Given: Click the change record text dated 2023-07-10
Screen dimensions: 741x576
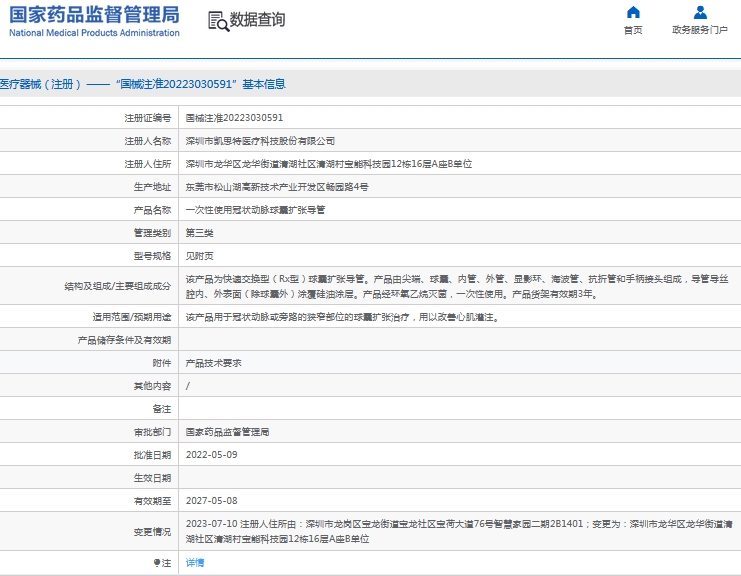Looking at the screenshot, I should click(x=459, y=532).
